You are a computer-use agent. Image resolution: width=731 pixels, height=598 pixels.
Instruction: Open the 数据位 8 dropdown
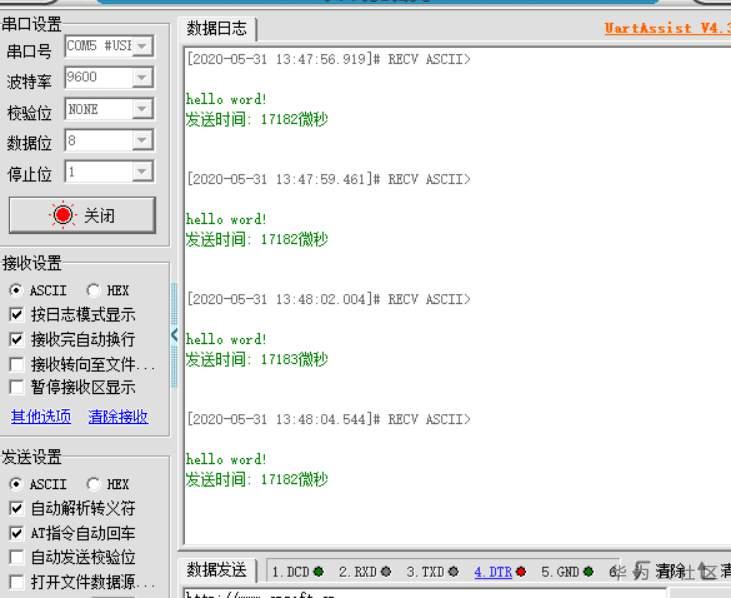point(142,140)
